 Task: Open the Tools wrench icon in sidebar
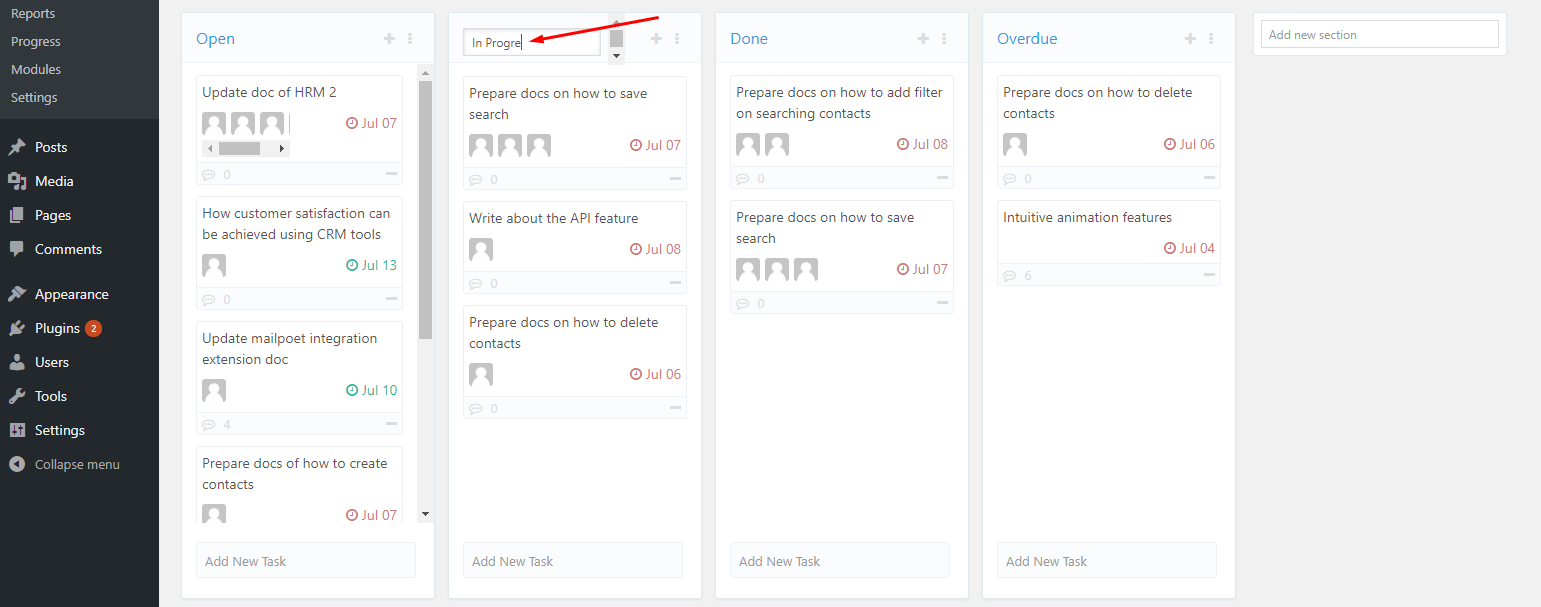tap(17, 396)
